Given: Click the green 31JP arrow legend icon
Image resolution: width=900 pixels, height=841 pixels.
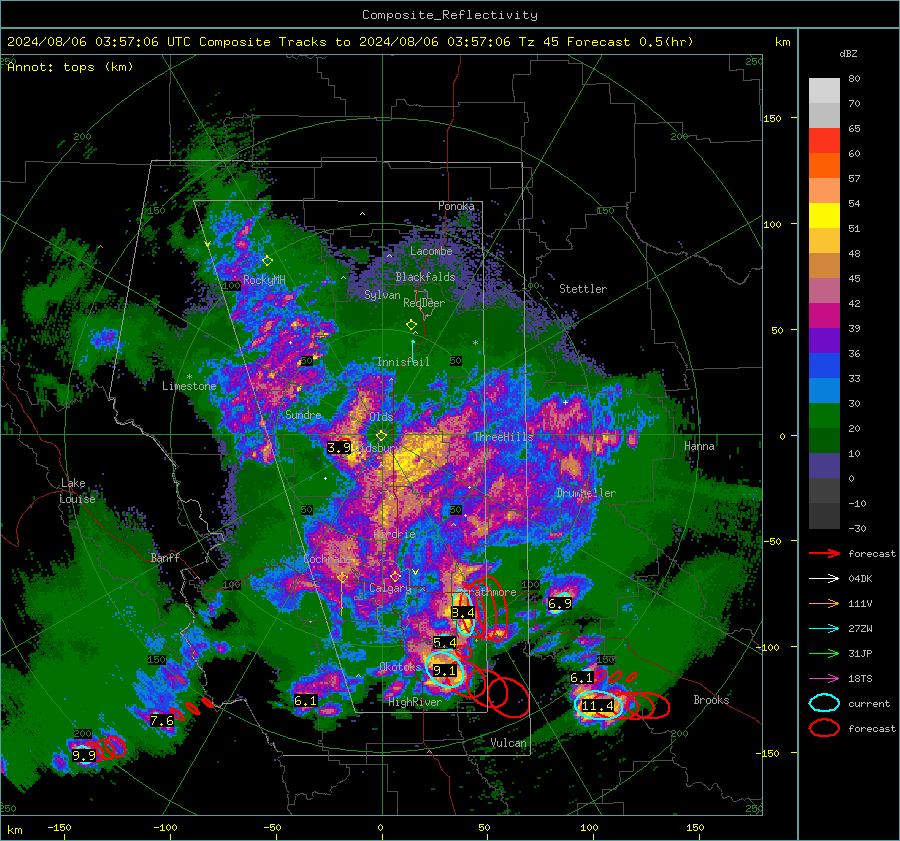Looking at the screenshot, I should click(x=824, y=654).
